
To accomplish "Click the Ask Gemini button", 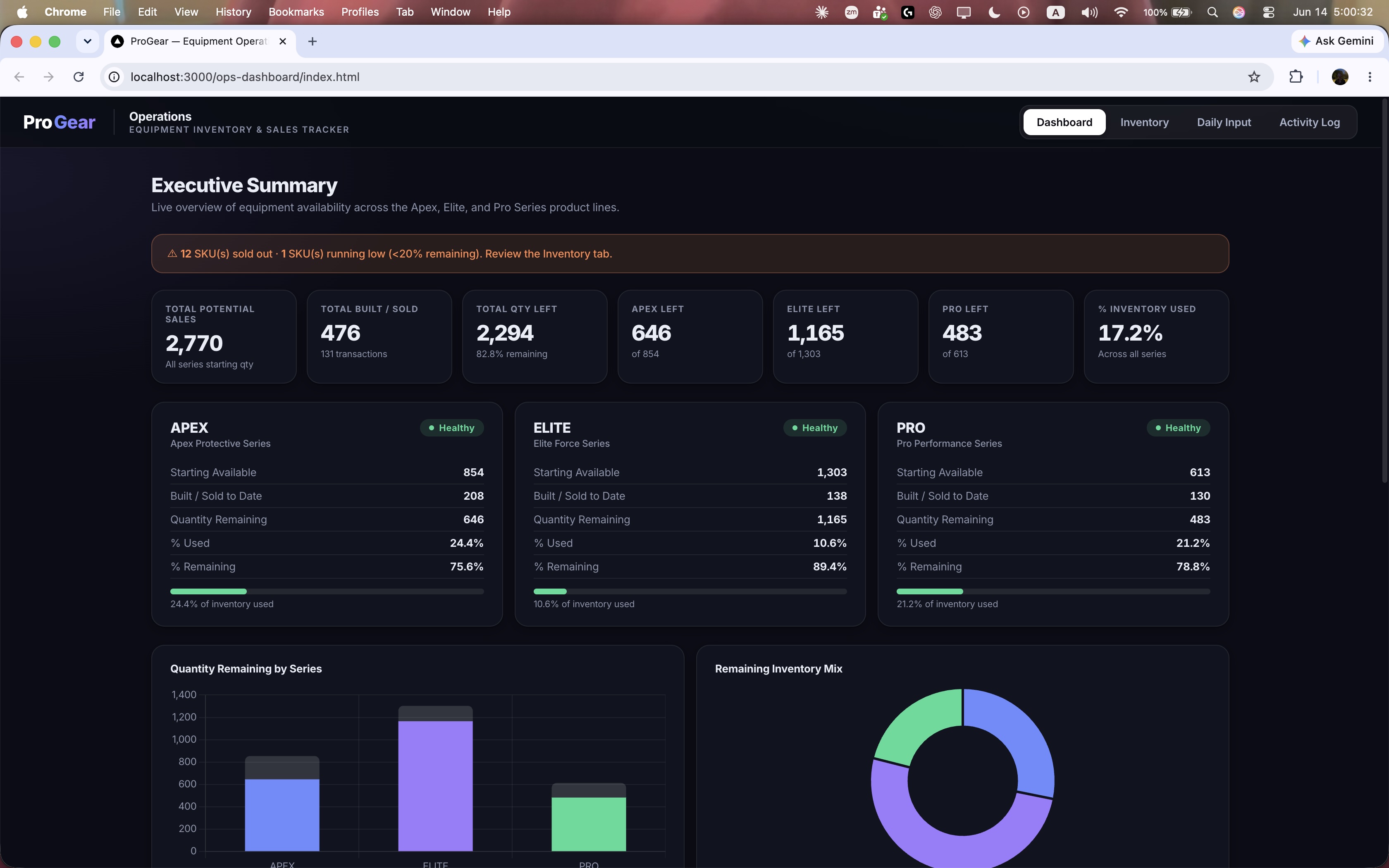I will [x=1337, y=41].
